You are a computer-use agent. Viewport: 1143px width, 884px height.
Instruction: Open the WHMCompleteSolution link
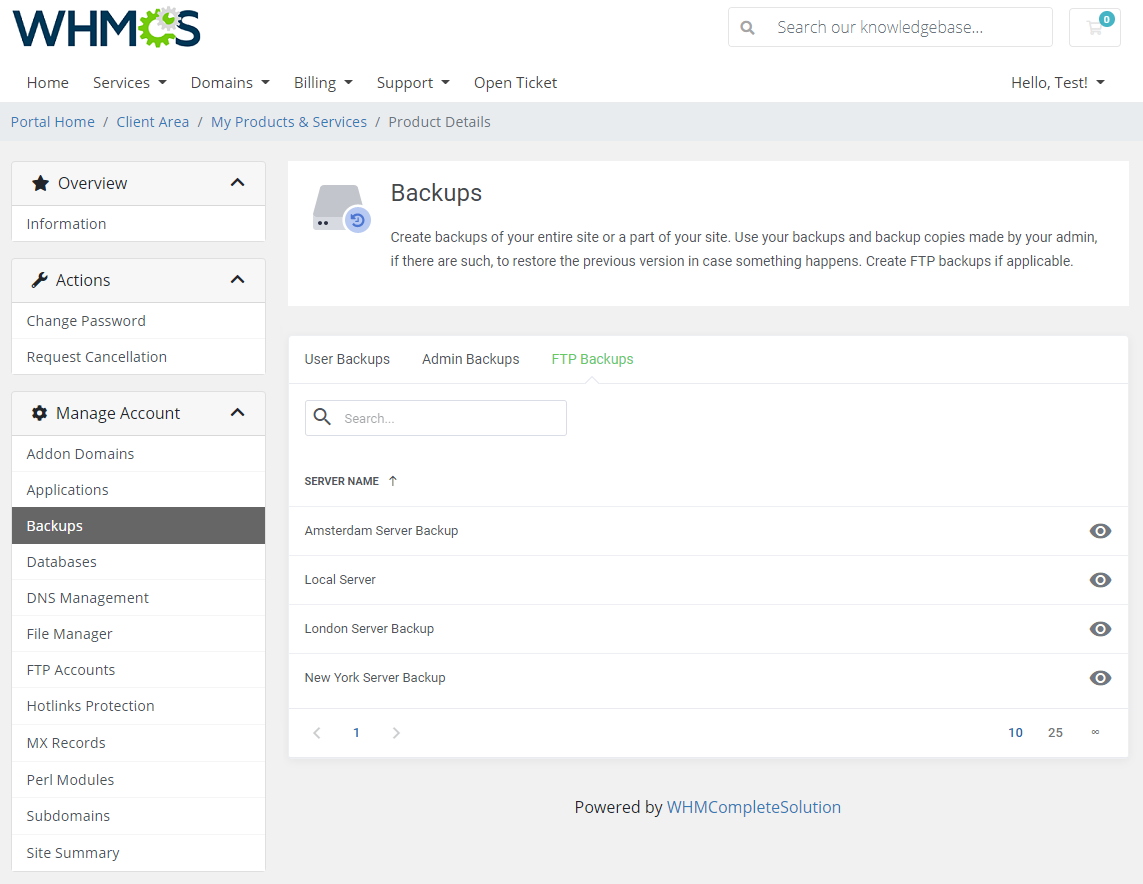754,807
